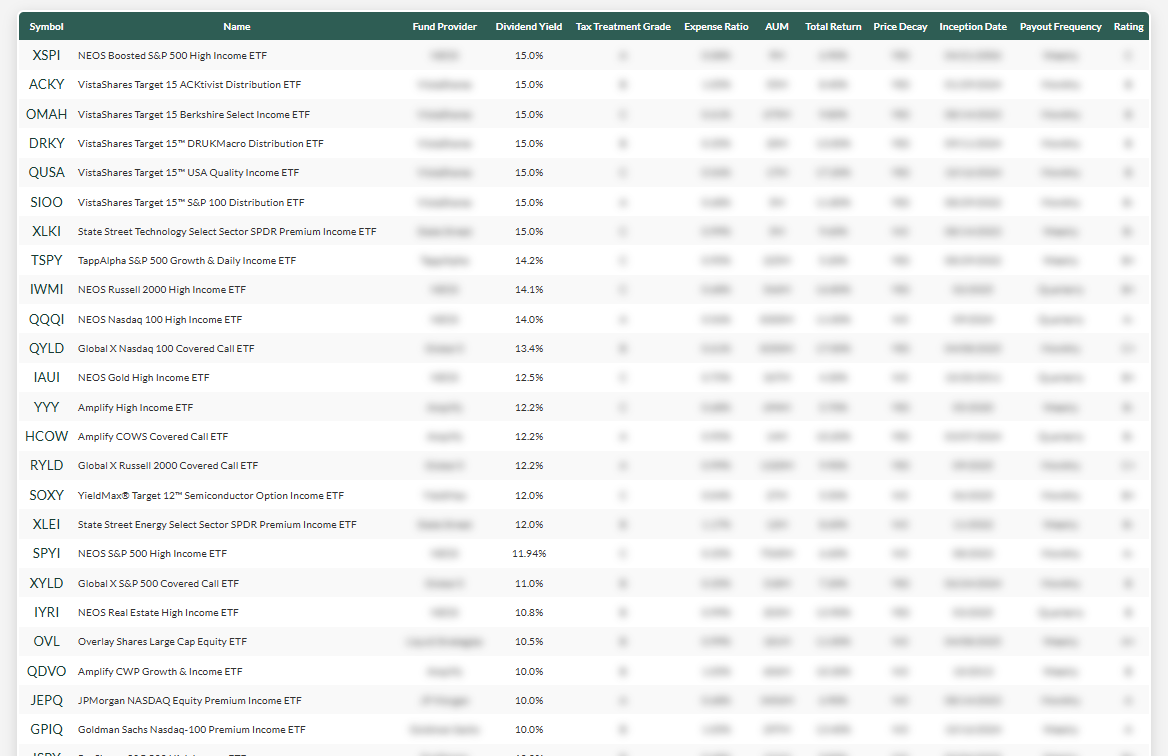Viewport: 1168px width, 756px height.
Task: Select the QQQI symbol
Action: click(x=46, y=320)
